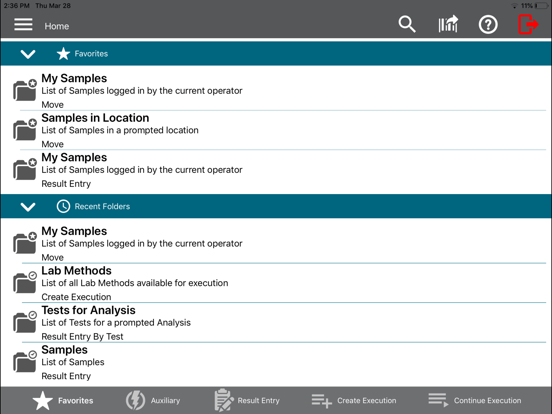Switch to the Create Execution tab label

coord(366,401)
